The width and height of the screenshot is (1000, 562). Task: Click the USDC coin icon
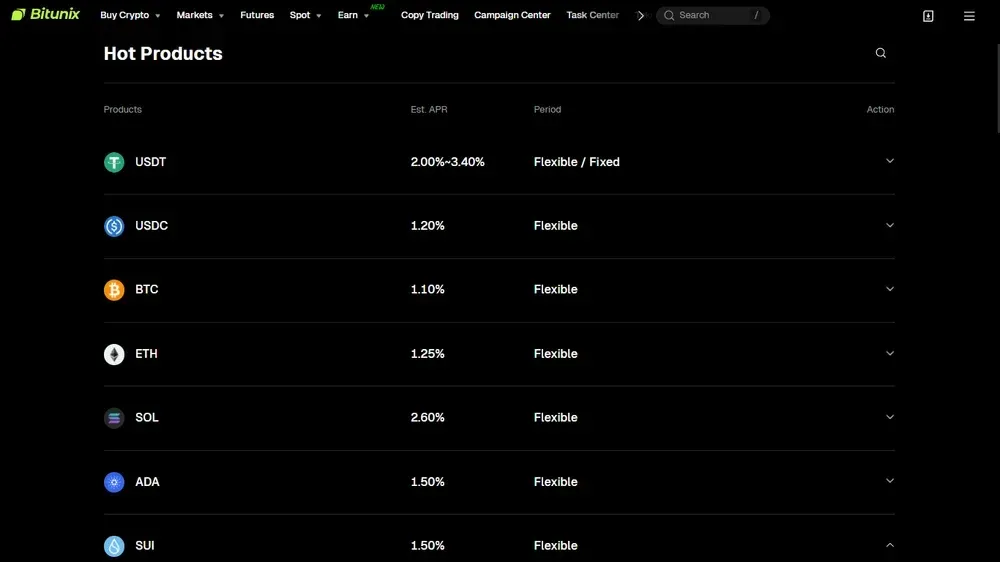click(x=114, y=226)
